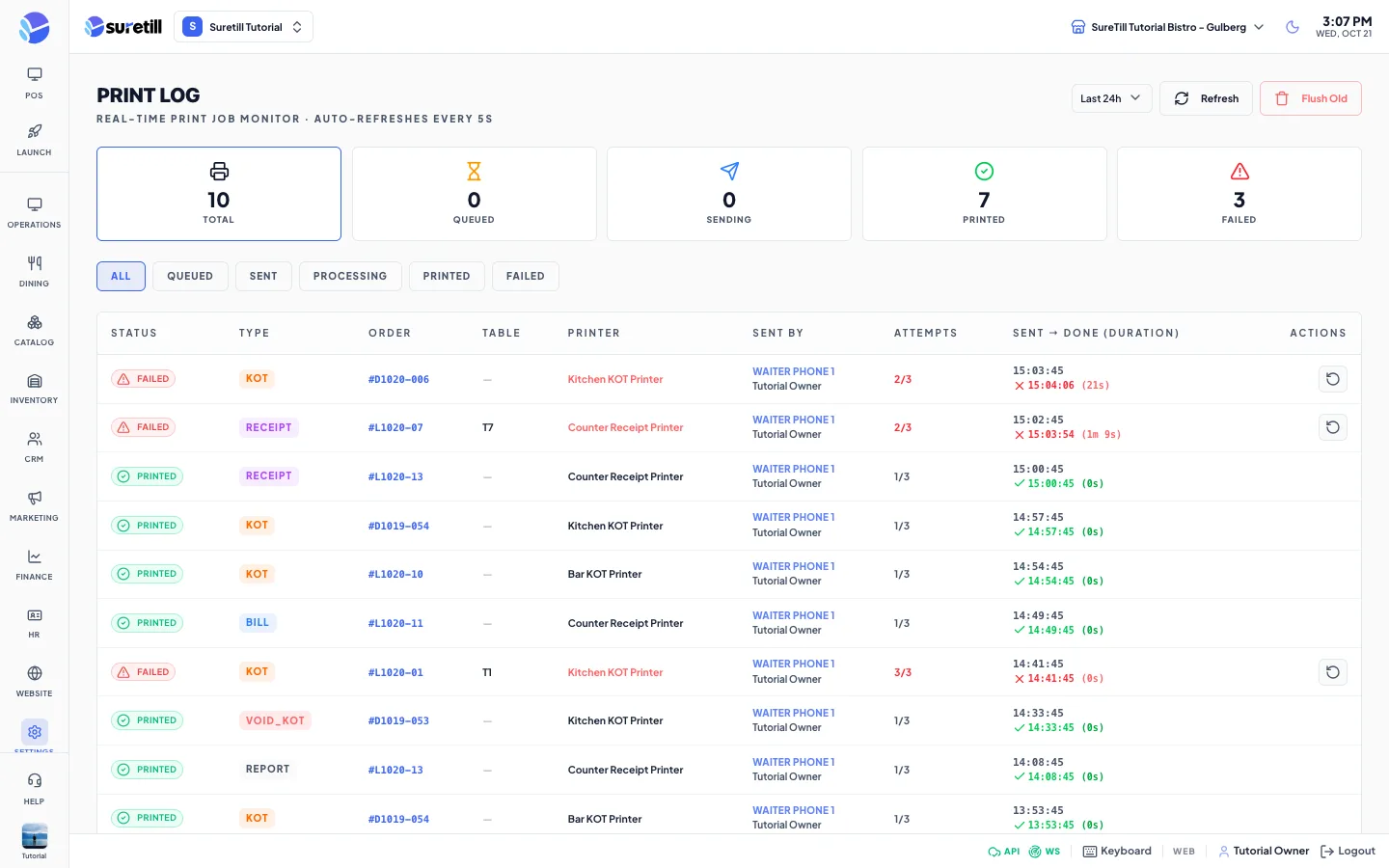Image resolution: width=1389 pixels, height=868 pixels.
Task: Select the ALL filter tab
Action: click(121, 276)
